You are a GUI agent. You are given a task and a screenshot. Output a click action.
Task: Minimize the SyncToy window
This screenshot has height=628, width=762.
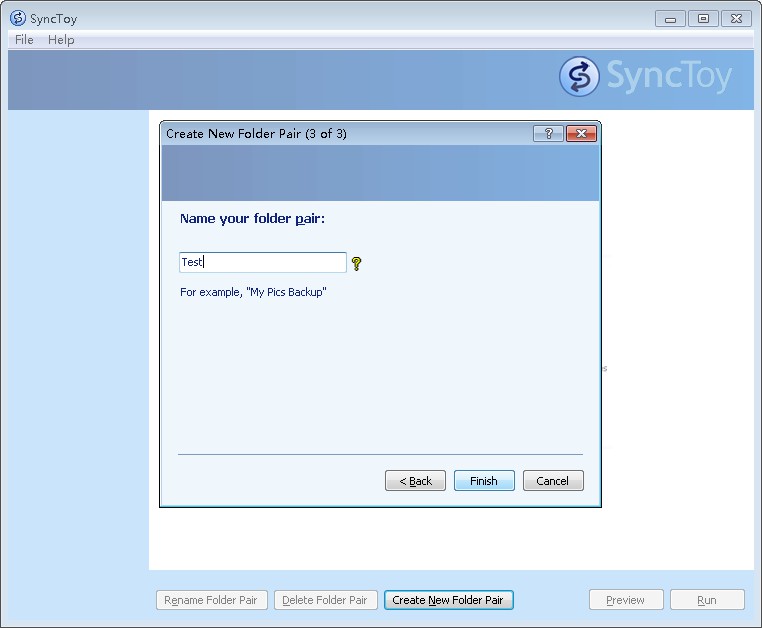pos(670,18)
